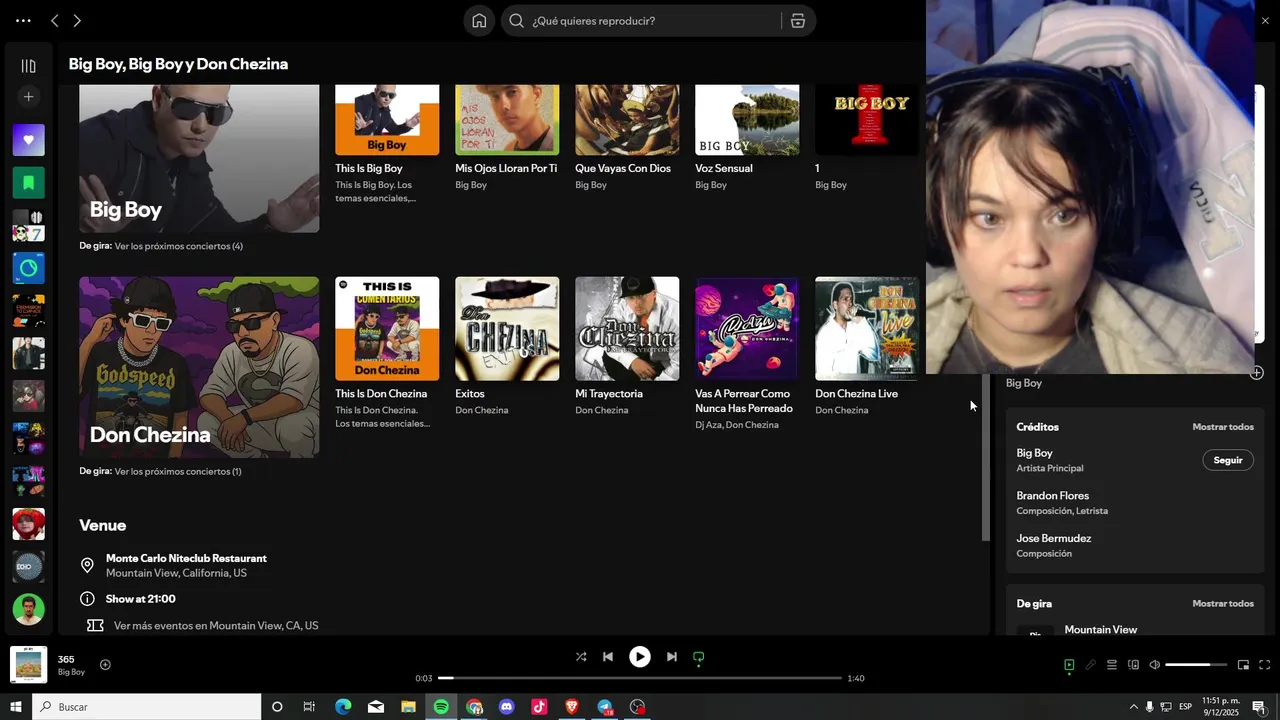Click 'Ver más eventos en Mountain View'
This screenshot has height=720, width=1280.
click(216, 626)
